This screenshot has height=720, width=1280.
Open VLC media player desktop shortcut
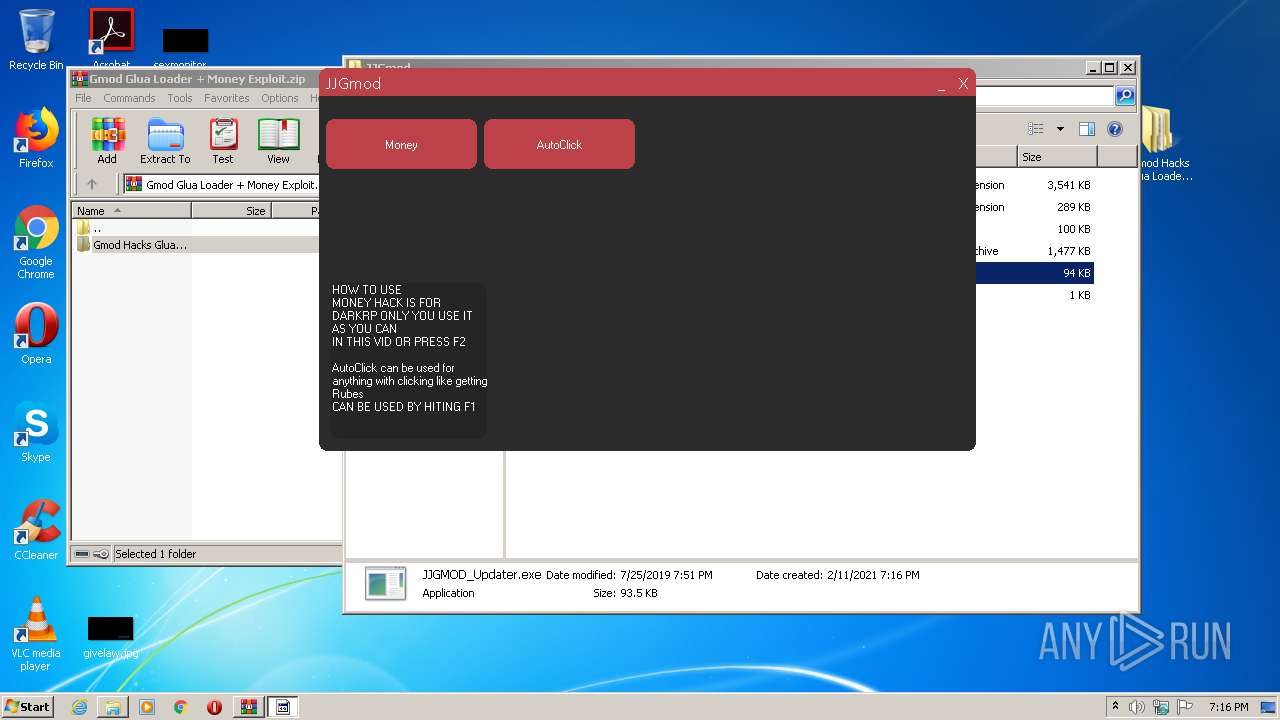tap(36, 634)
